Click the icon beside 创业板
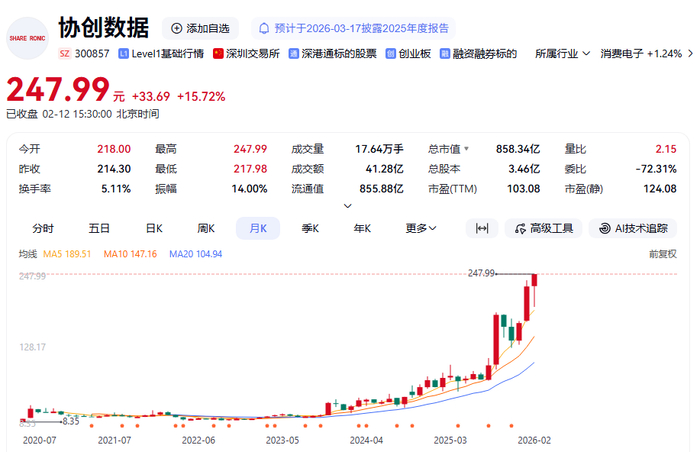Screen dimensions: 700x452 click(x=391, y=54)
